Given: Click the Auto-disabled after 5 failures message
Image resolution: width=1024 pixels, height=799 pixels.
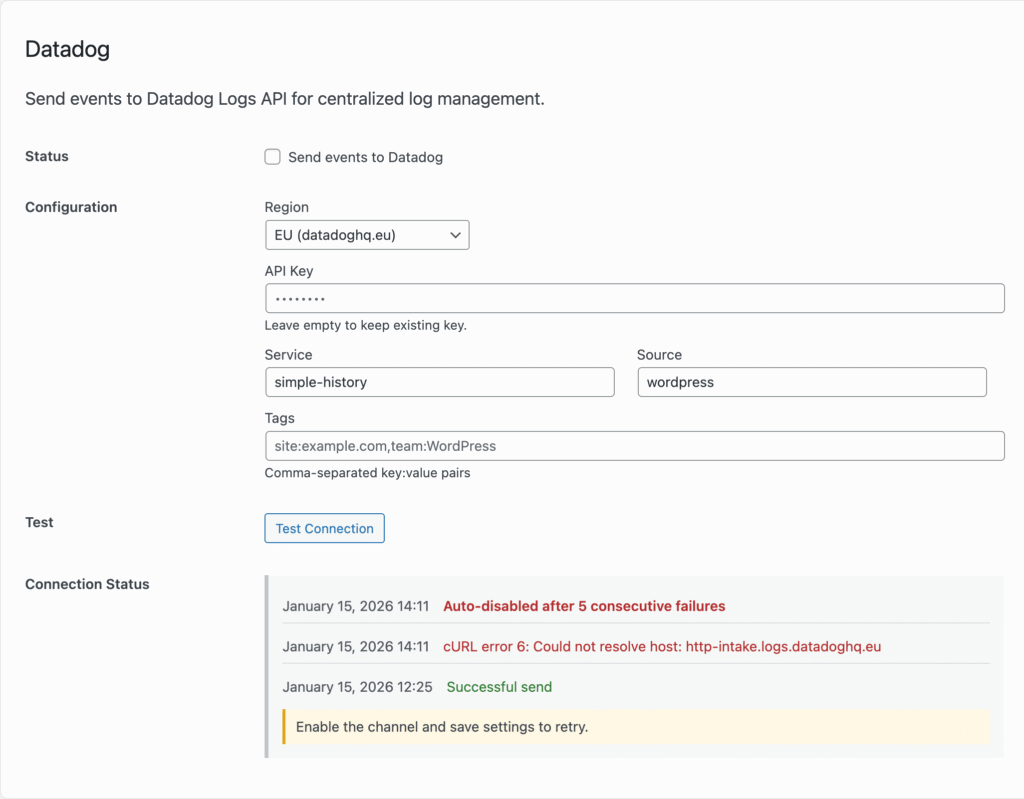Looking at the screenshot, I should pyautogui.click(x=584, y=606).
